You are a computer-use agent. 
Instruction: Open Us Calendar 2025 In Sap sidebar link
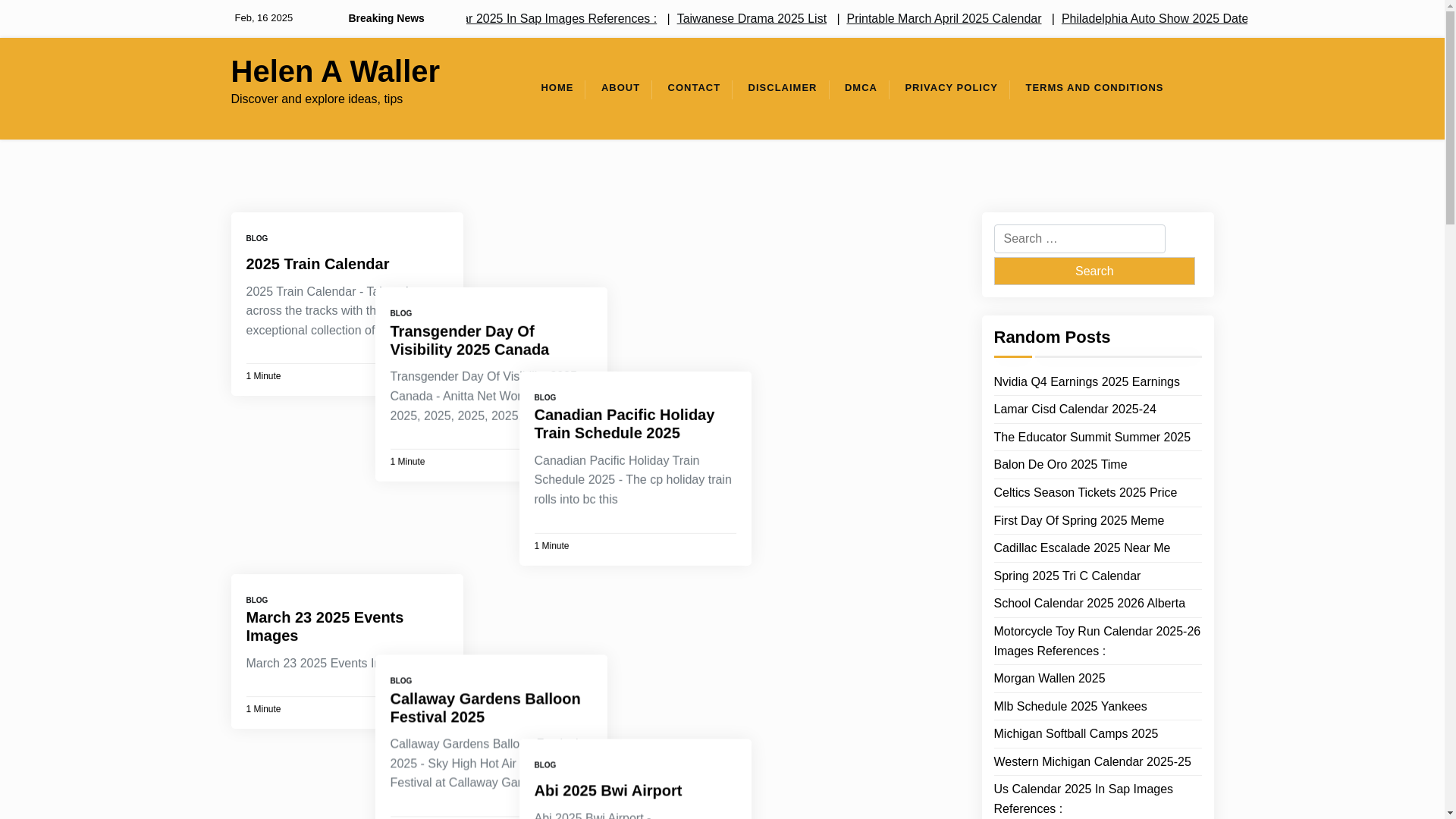[1083, 799]
